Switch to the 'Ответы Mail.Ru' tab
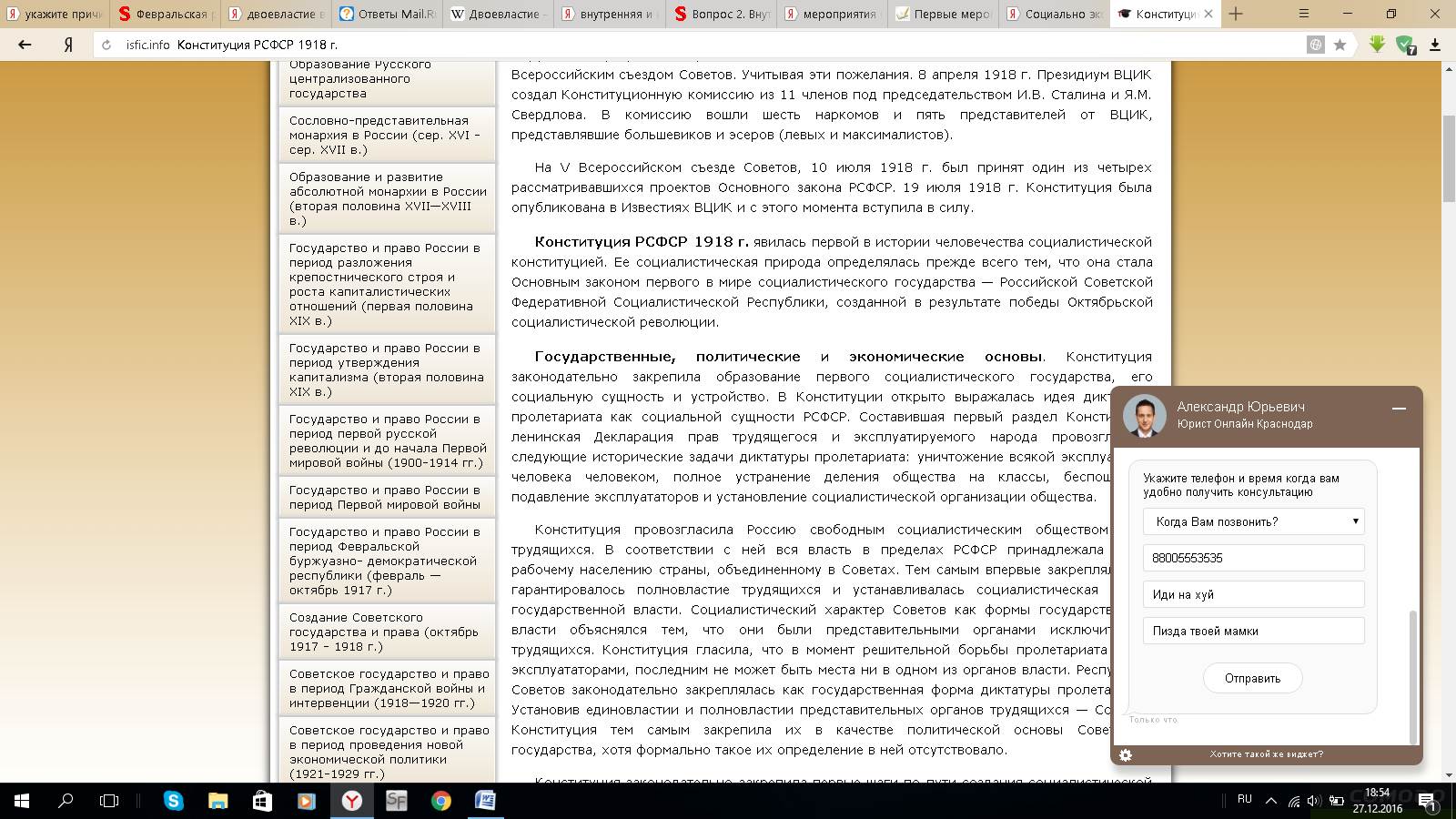The height and width of the screenshot is (819, 1456). tap(388, 14)
